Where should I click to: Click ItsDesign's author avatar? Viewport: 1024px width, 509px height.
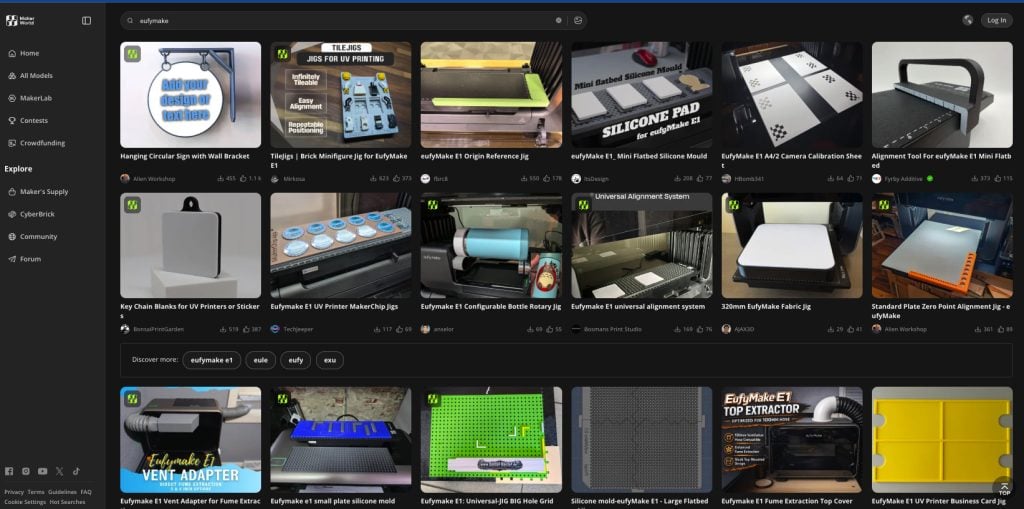click(x=576, y=178)
